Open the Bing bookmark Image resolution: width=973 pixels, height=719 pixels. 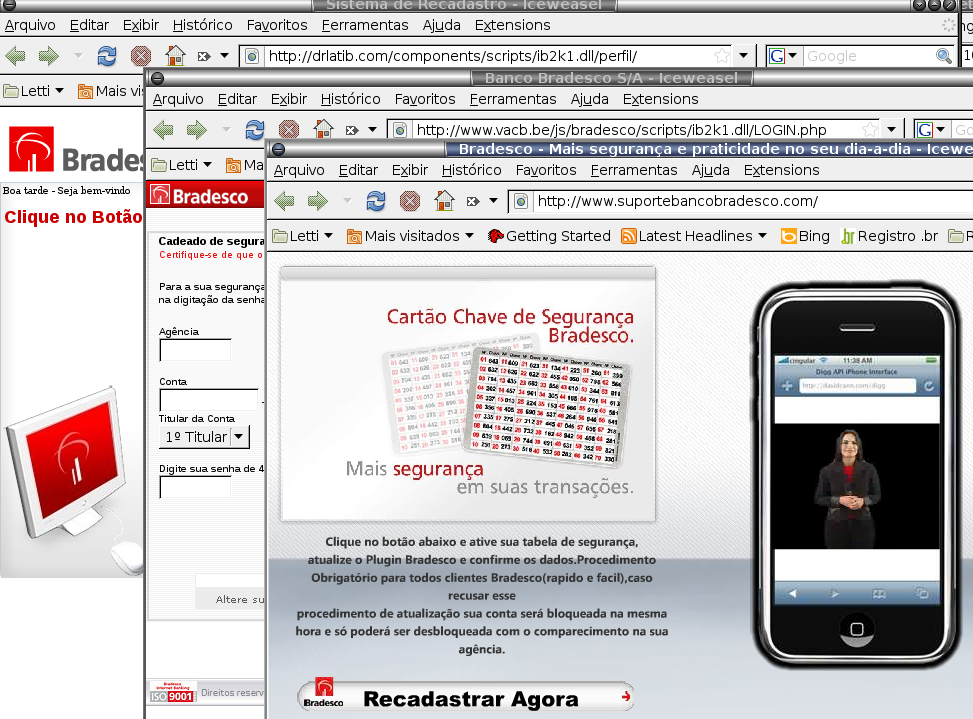[x=805, y=236]
